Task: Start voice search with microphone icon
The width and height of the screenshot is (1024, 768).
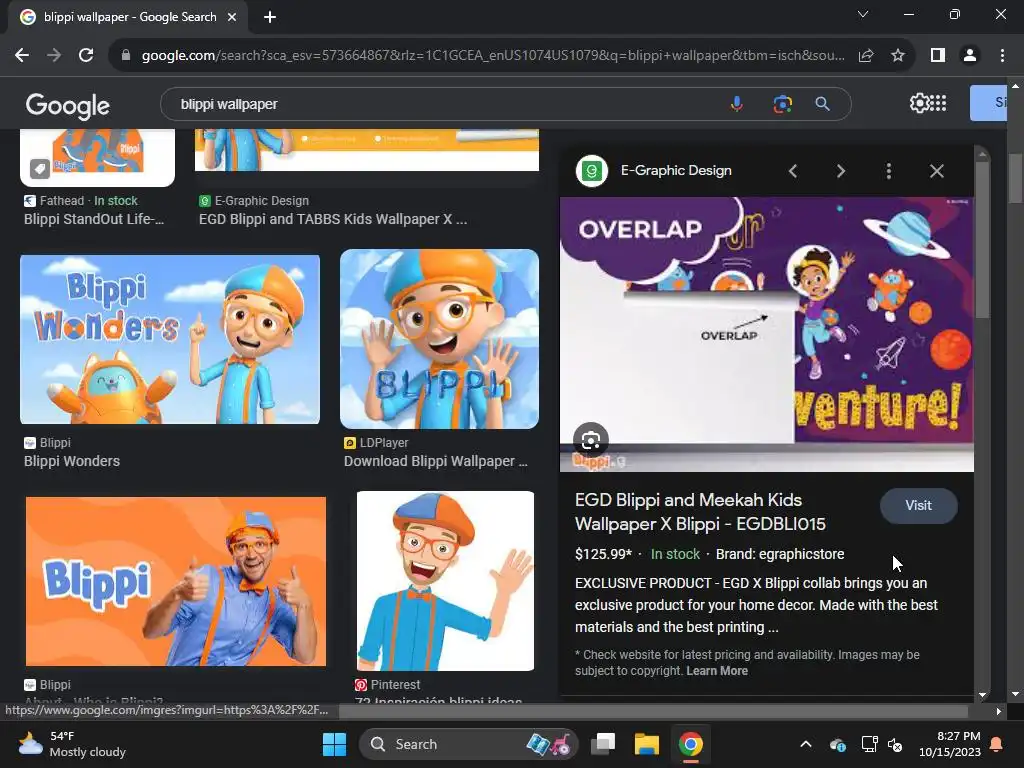Action: (x=737, y=104)
